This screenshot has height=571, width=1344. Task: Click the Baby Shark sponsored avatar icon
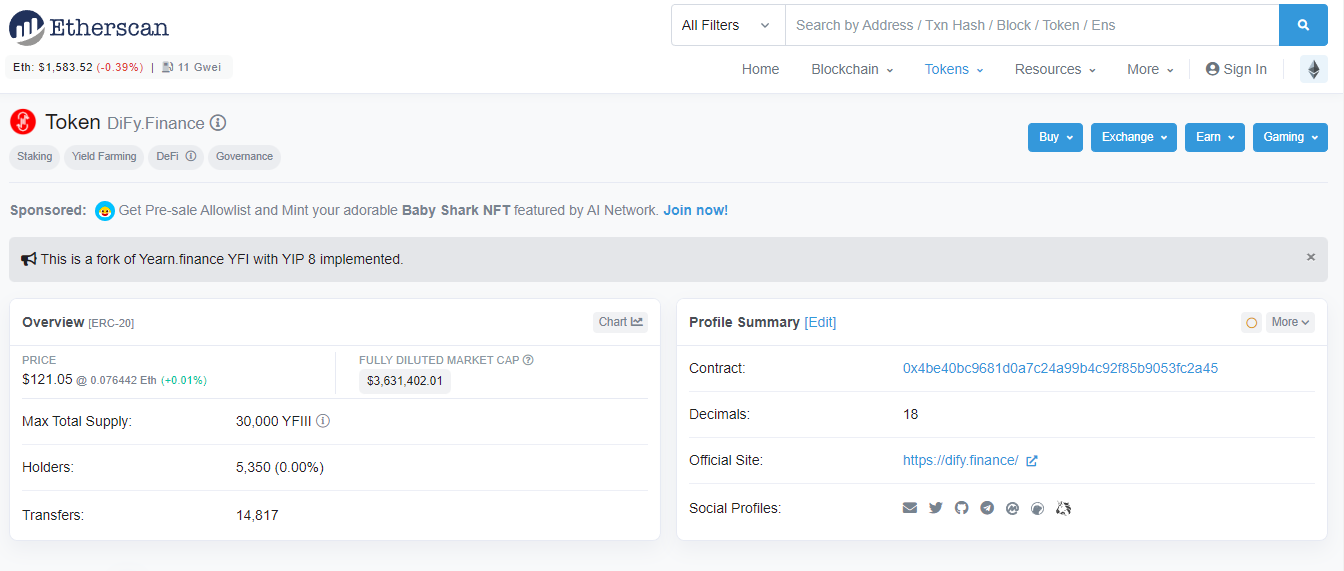coord(105,211)
